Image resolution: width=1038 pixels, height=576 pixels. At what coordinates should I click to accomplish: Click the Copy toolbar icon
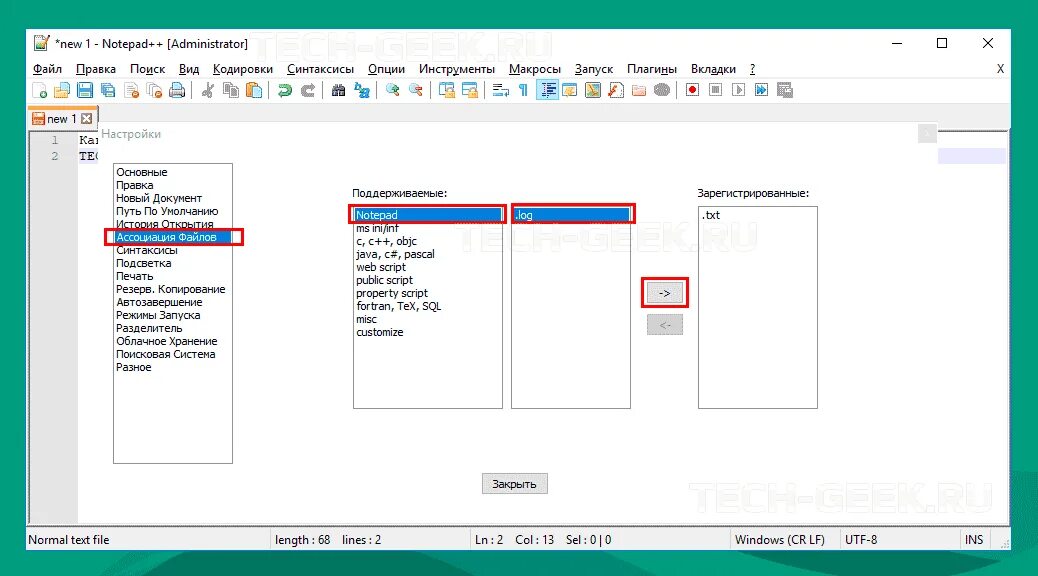(x=230, y=90)
